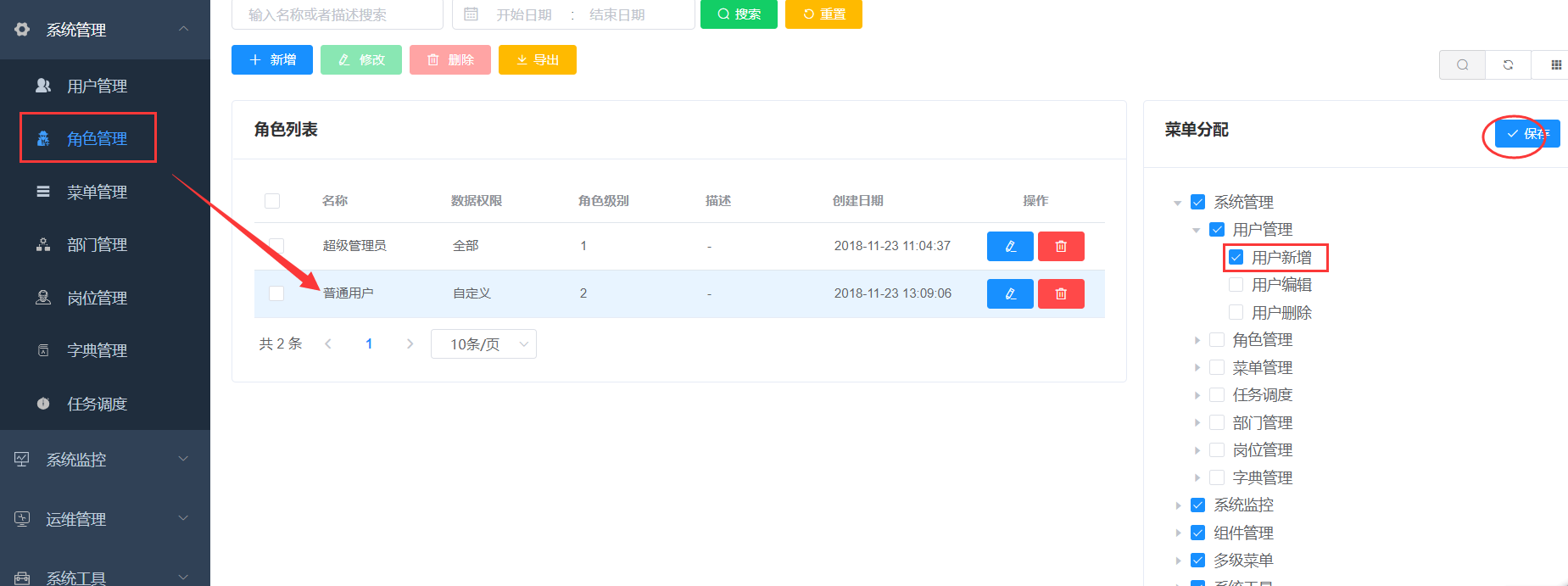Uncheck the top-level 系统管理 tree checkbox
This screenshot has height=586, width=1568.
tap(1198, 202)
